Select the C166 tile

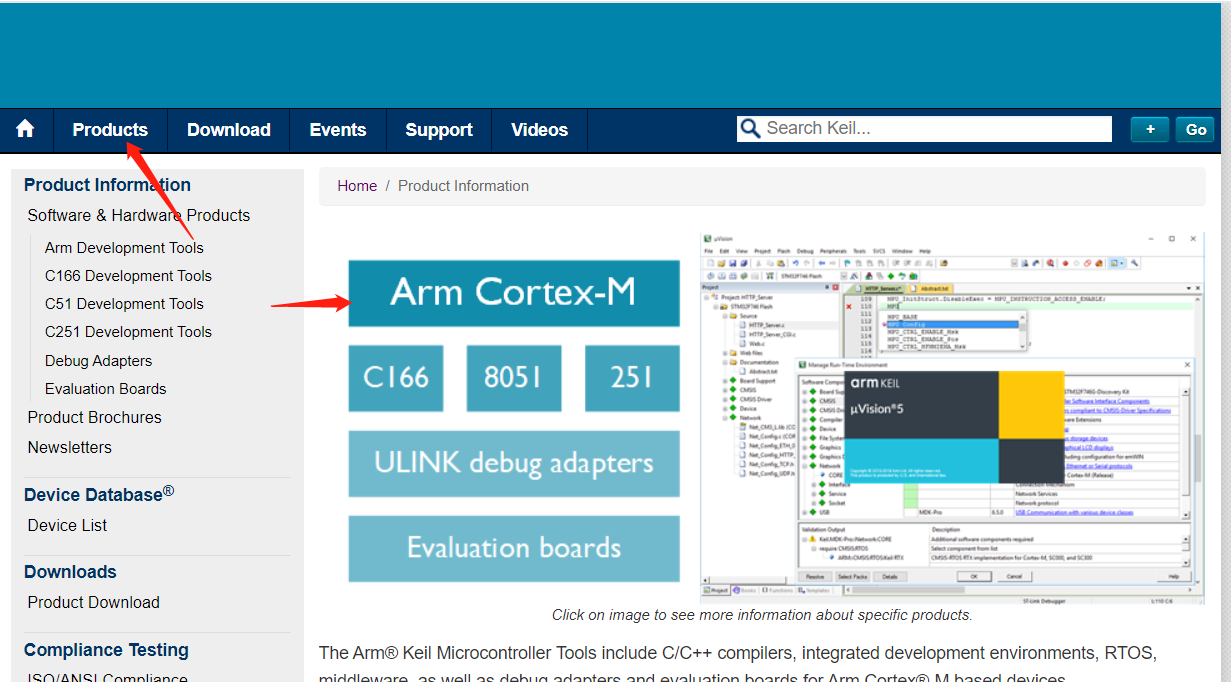(x=396, y=378)
